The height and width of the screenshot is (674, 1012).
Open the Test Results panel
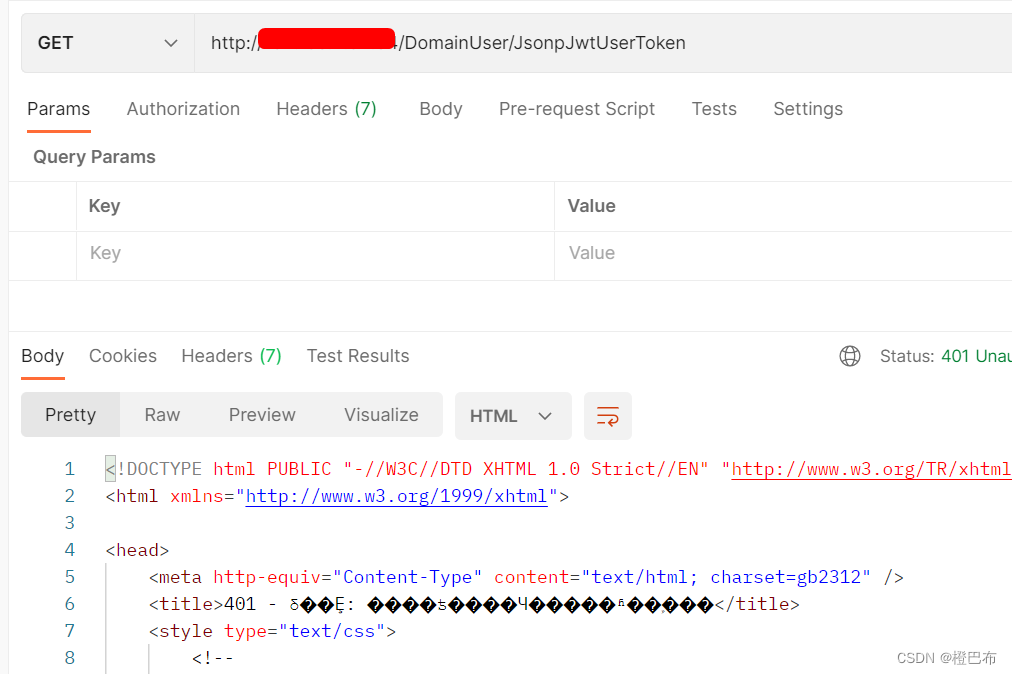pos(357,356)
